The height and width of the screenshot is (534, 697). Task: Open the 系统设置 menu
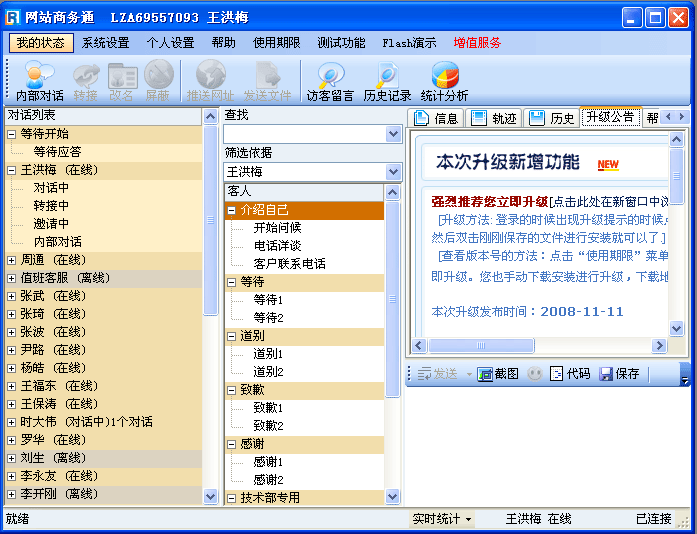tap(105, 43)
